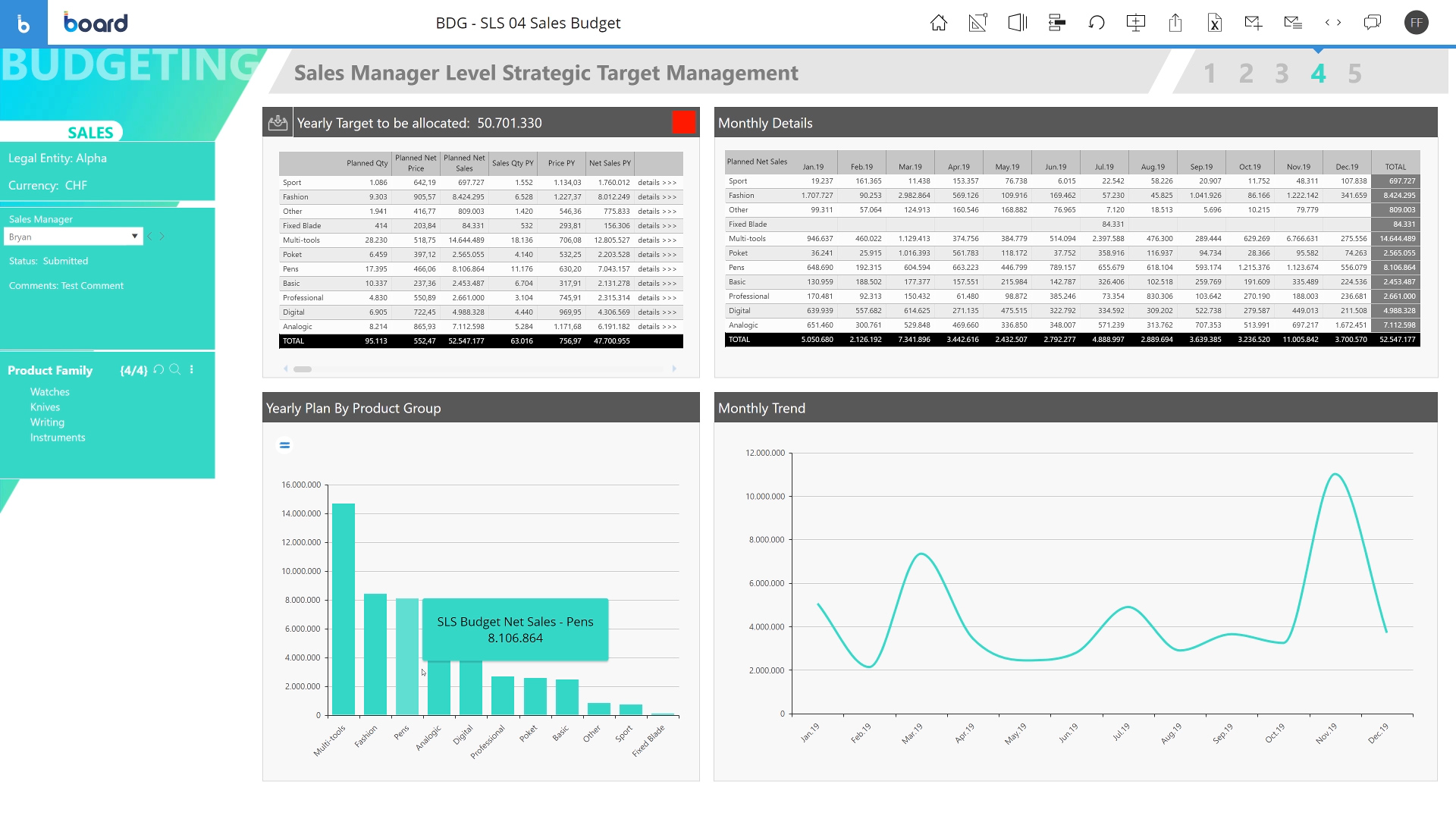Export to Excel with the X file icon
Screen dimensions: 1456x819
click(x=1214, y=23)
